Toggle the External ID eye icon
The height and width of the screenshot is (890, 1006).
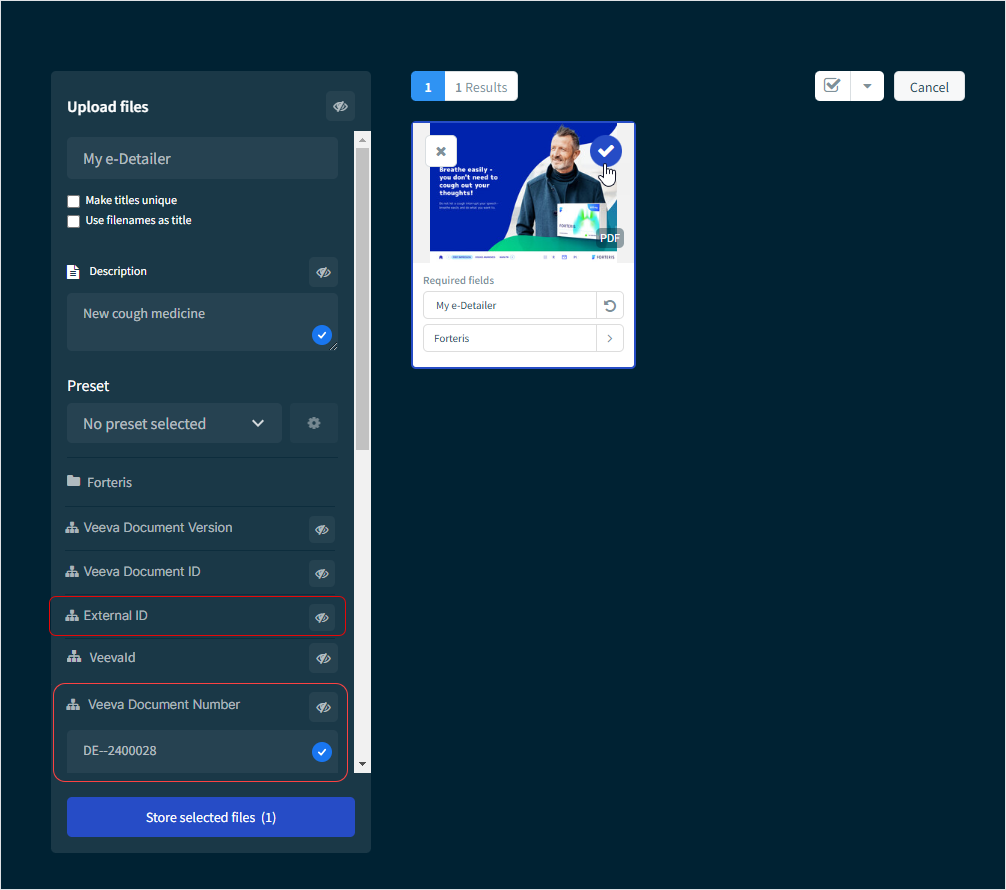[x=322, y=617]
